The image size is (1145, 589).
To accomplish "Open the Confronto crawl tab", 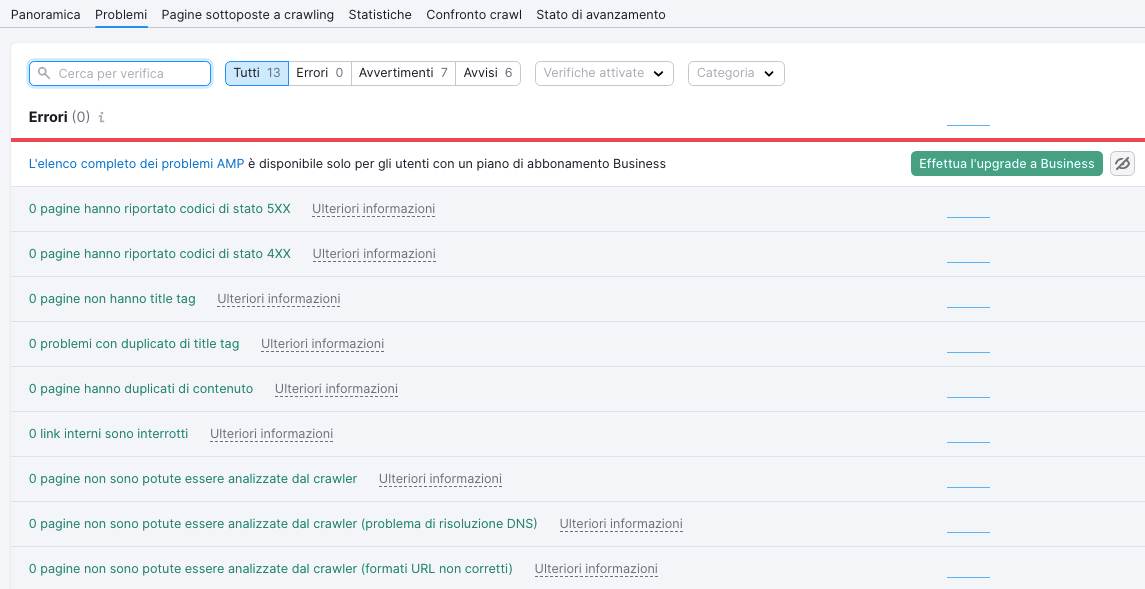I will point(474,15).
